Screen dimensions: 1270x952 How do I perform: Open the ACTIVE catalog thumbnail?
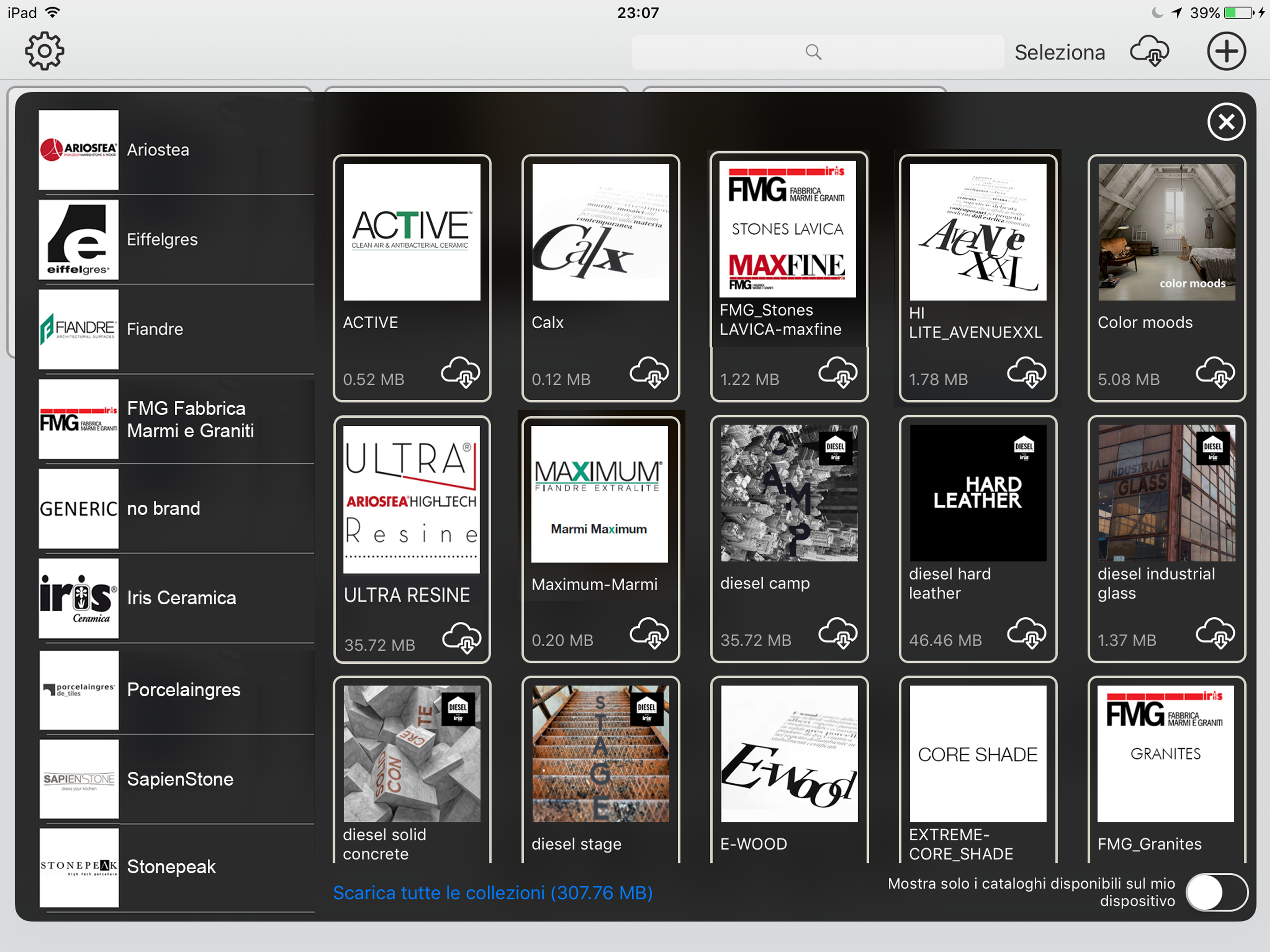(412, 232)
